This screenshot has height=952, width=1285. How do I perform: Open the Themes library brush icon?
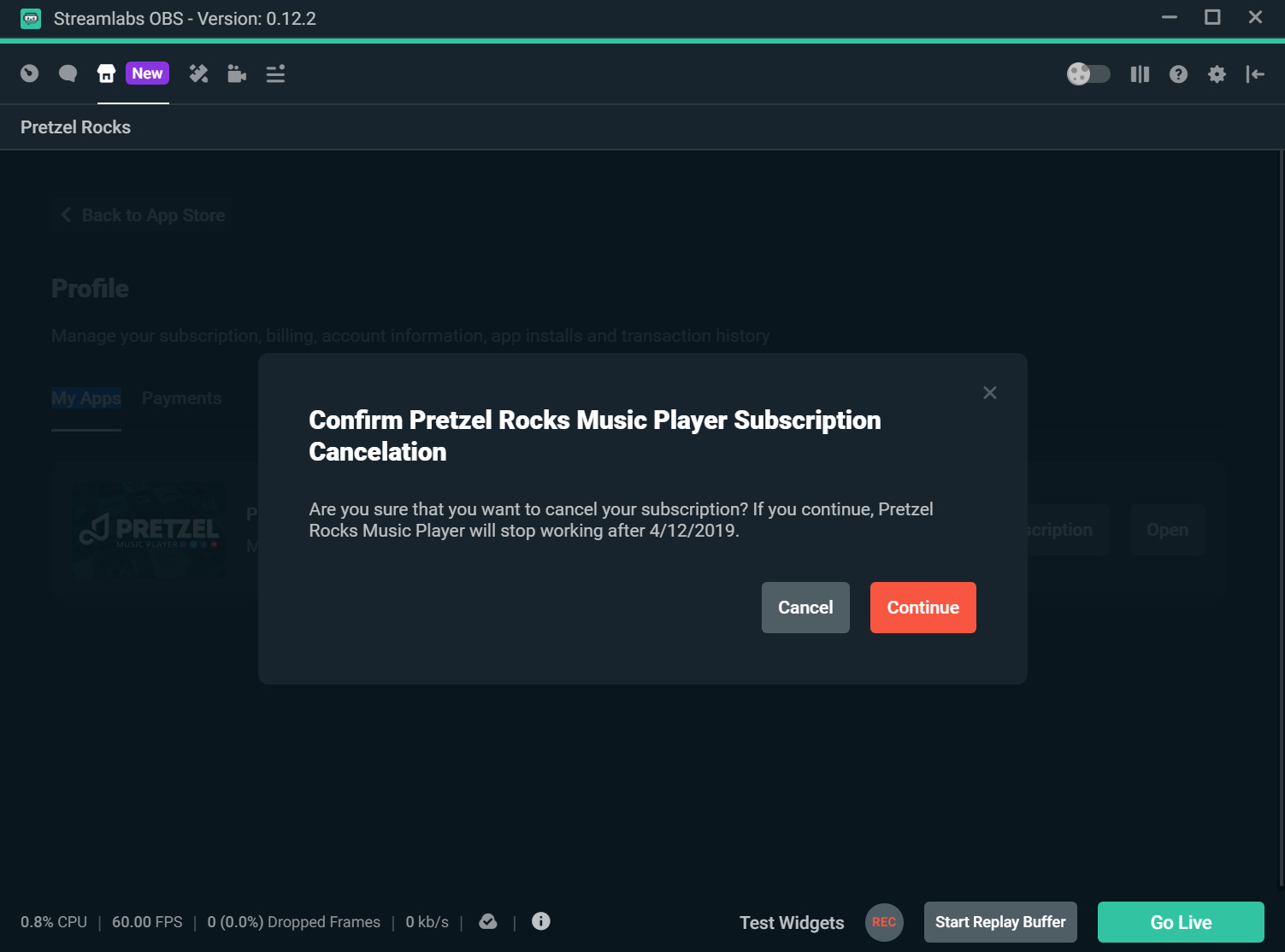[198, 73]
